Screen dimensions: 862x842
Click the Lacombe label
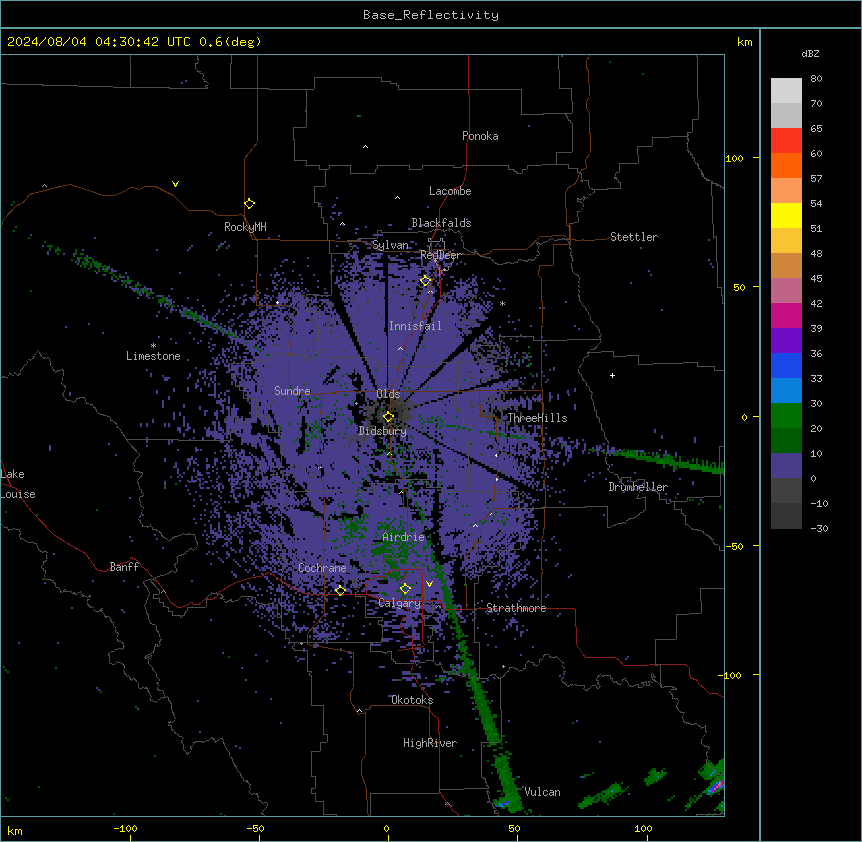450,191
